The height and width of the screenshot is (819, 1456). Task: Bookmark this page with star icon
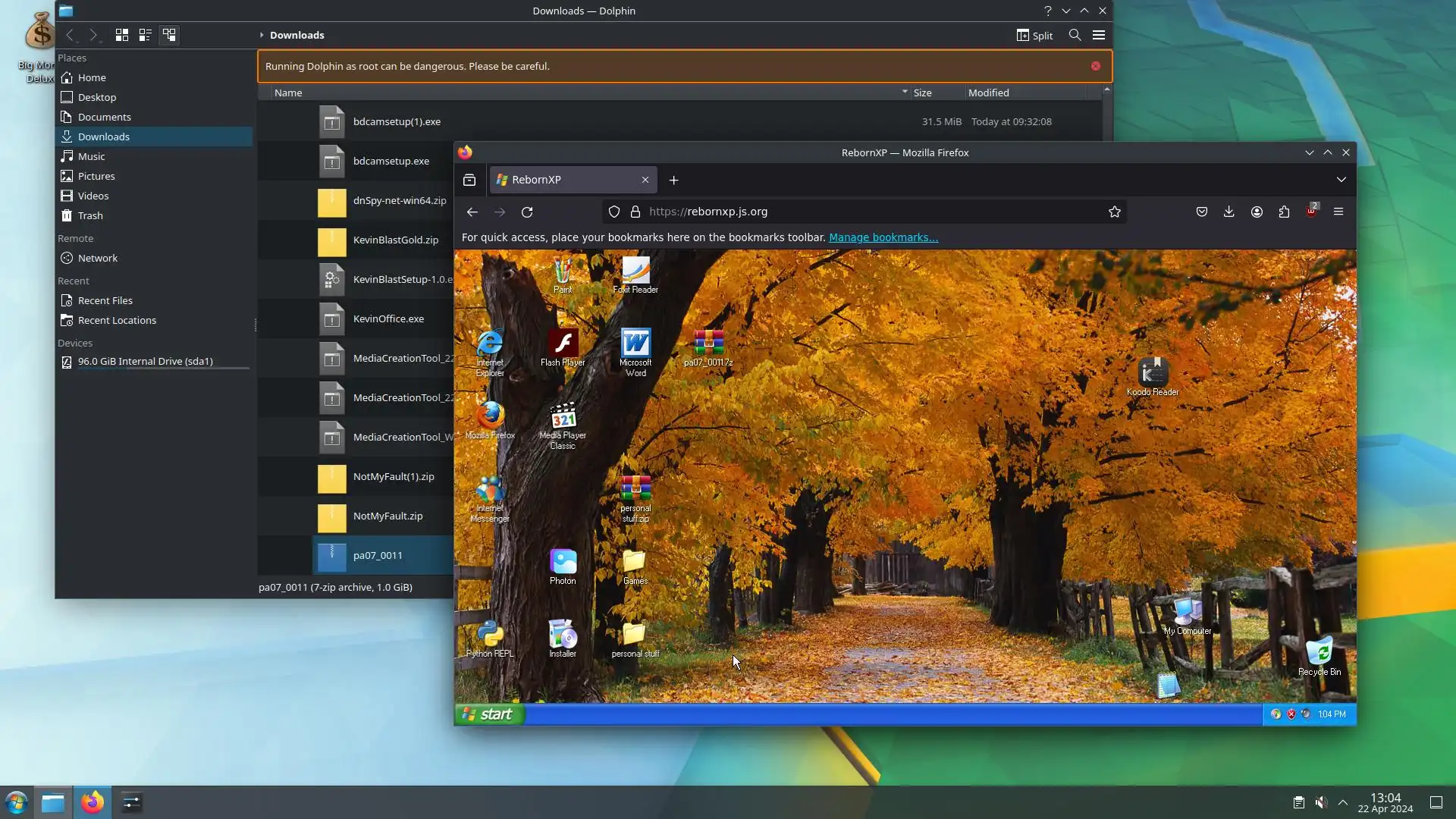pyautogui.click(x=1114, y=212)
